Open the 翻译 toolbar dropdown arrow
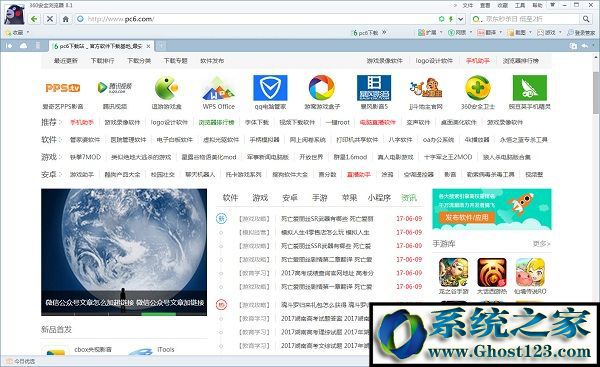The image size is (600, 367). coord(501,33)
